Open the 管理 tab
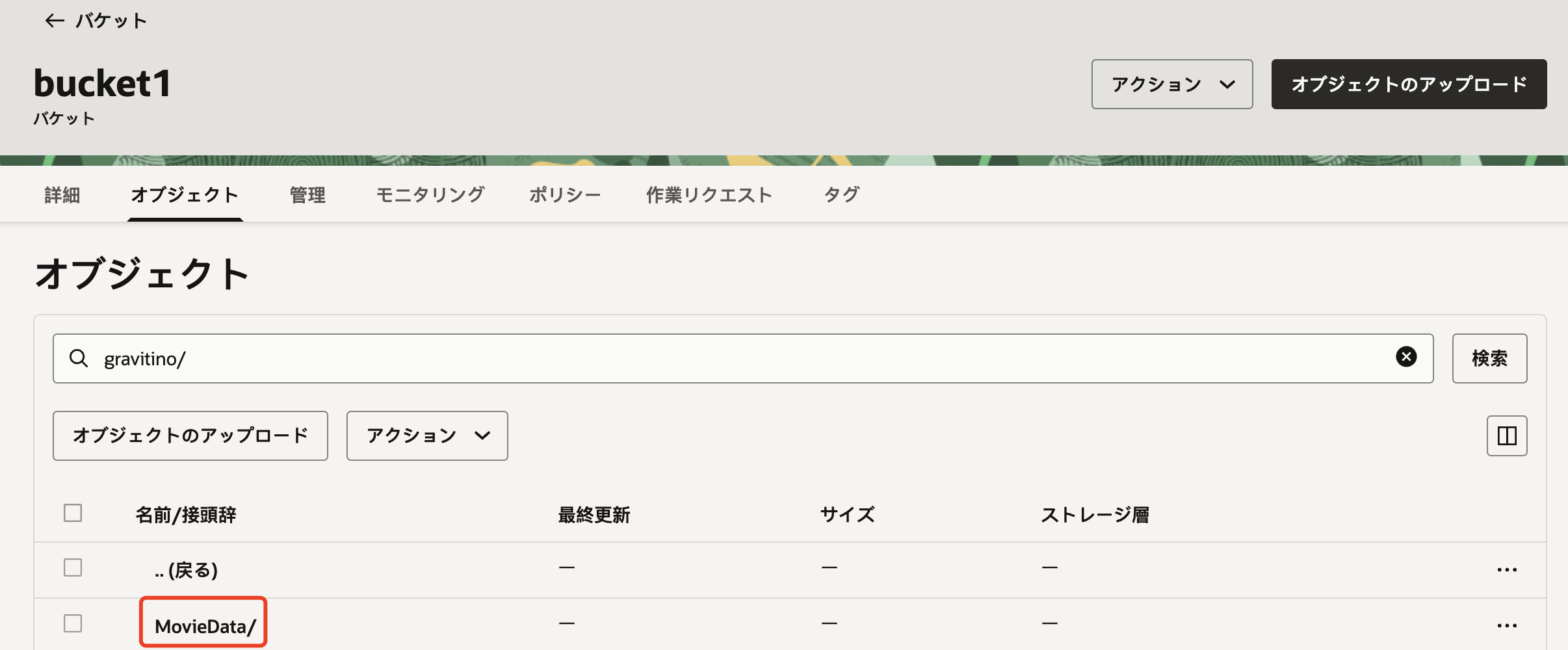The height and width of the screenshot is (650, 1568). (x=307, y=194)
